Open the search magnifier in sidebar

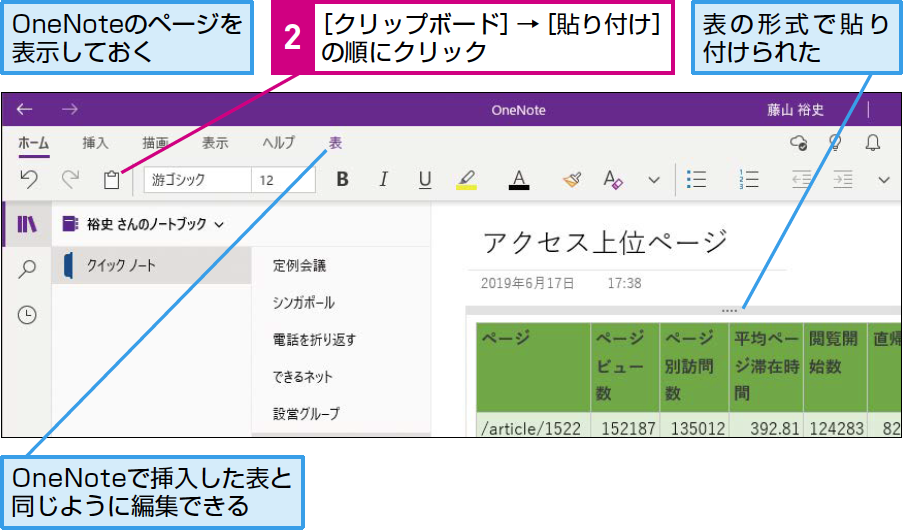[27, 268]
